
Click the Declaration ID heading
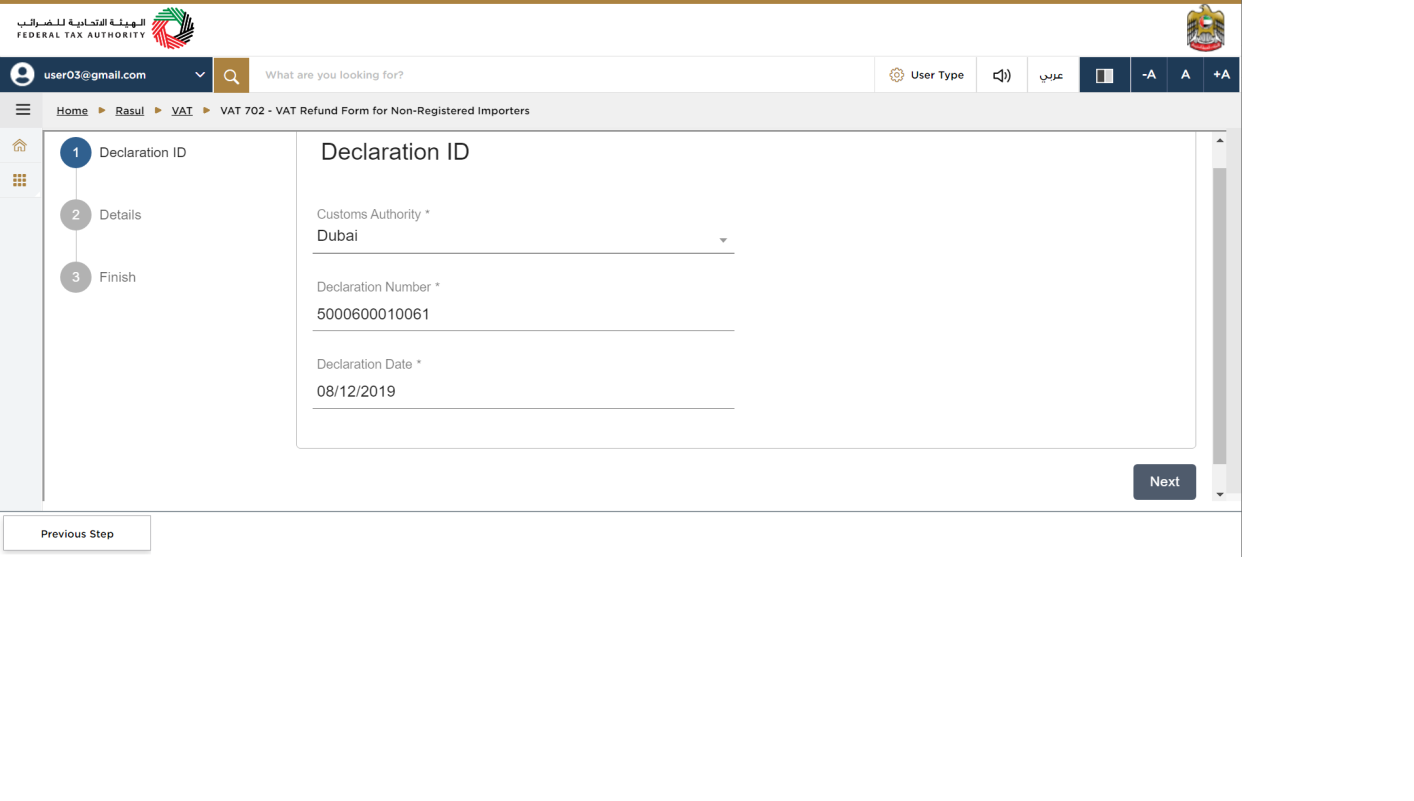[395, 152]
